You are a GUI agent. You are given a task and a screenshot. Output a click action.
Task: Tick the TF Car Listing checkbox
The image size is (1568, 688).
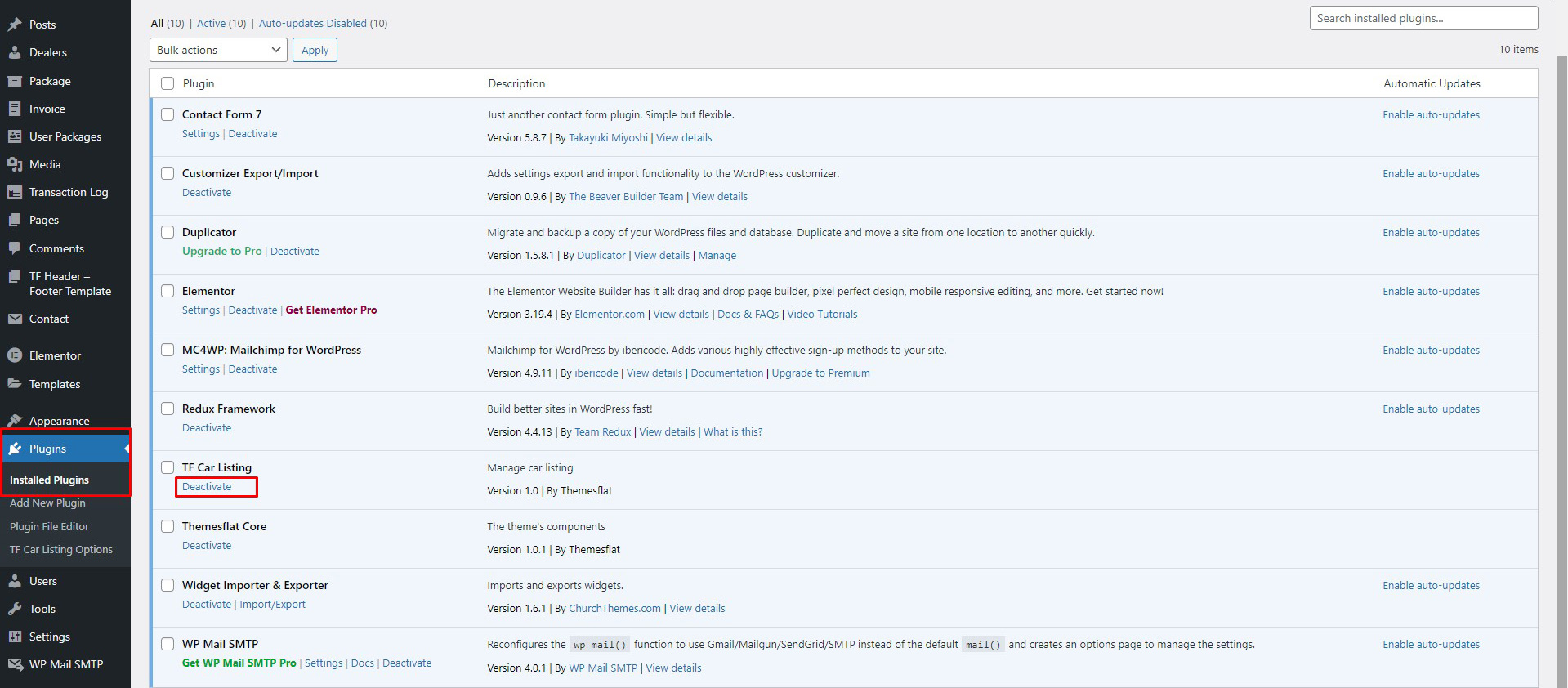pos(168,467)
